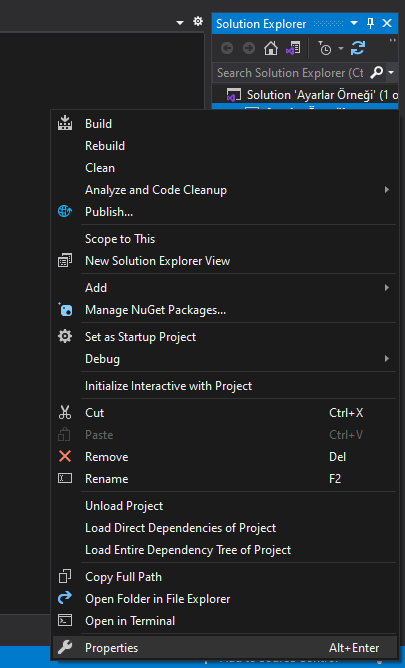Viewport: 405px width, 668px height.
Task: Click the Back arrow in Solution Explorer
Action: (227, 48)
